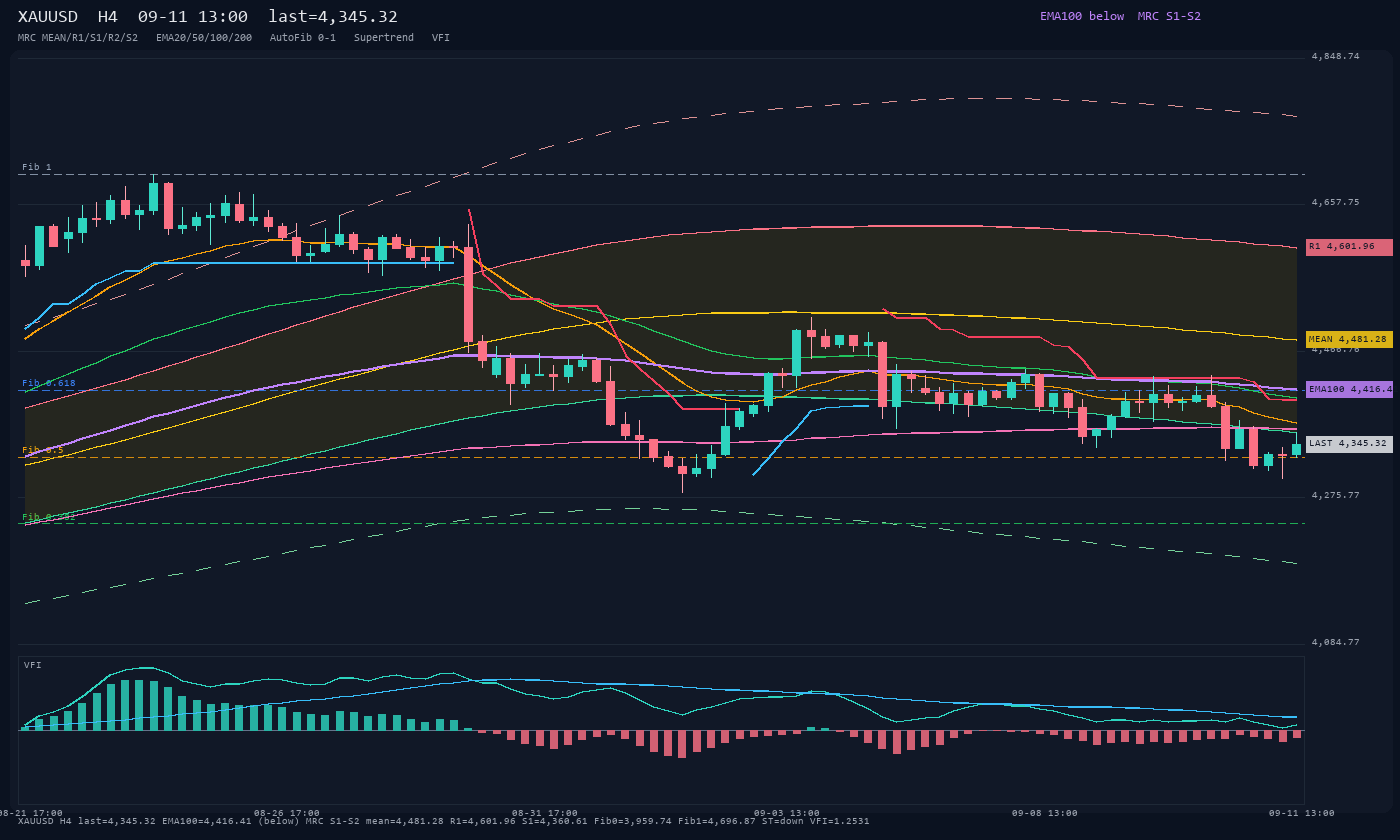Screen dimensions: 1400x840
Task: Click the "EMA20/50/100/200" indicator label
Action: 204,38
